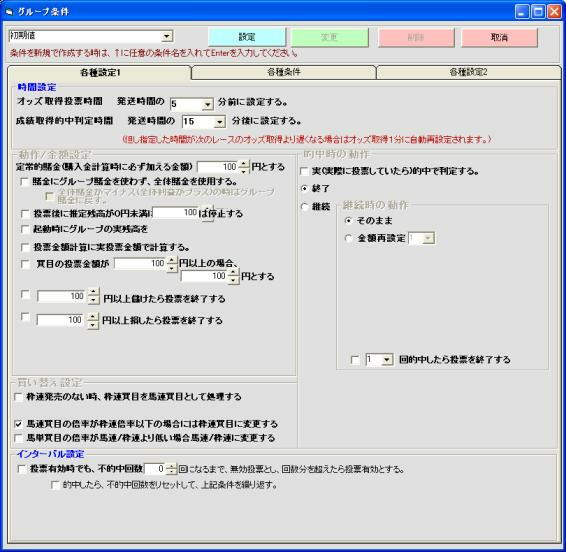Check 投票金額計算に実投票金額で計算する option
The height and width of the screenshot is (552, 566).
coord(25,247)
